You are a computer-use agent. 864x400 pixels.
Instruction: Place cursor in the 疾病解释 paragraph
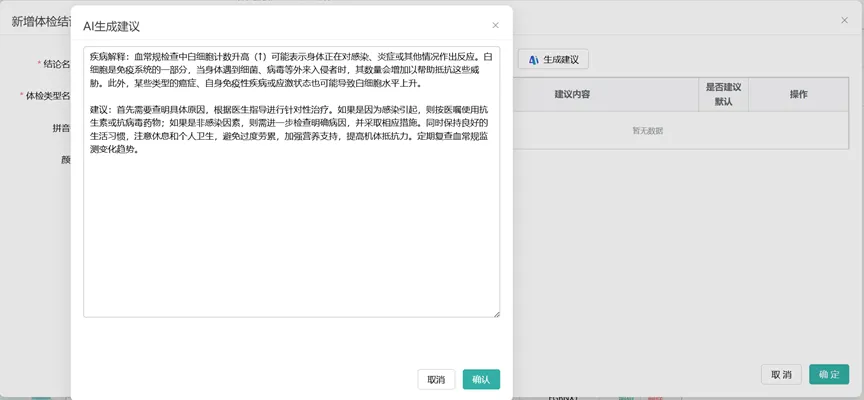tap(290, 71)
